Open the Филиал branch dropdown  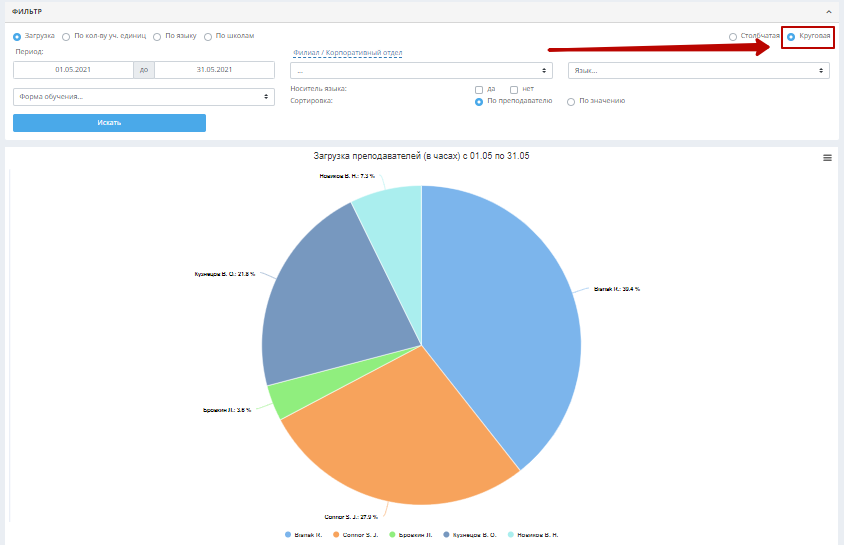[421, 70]
